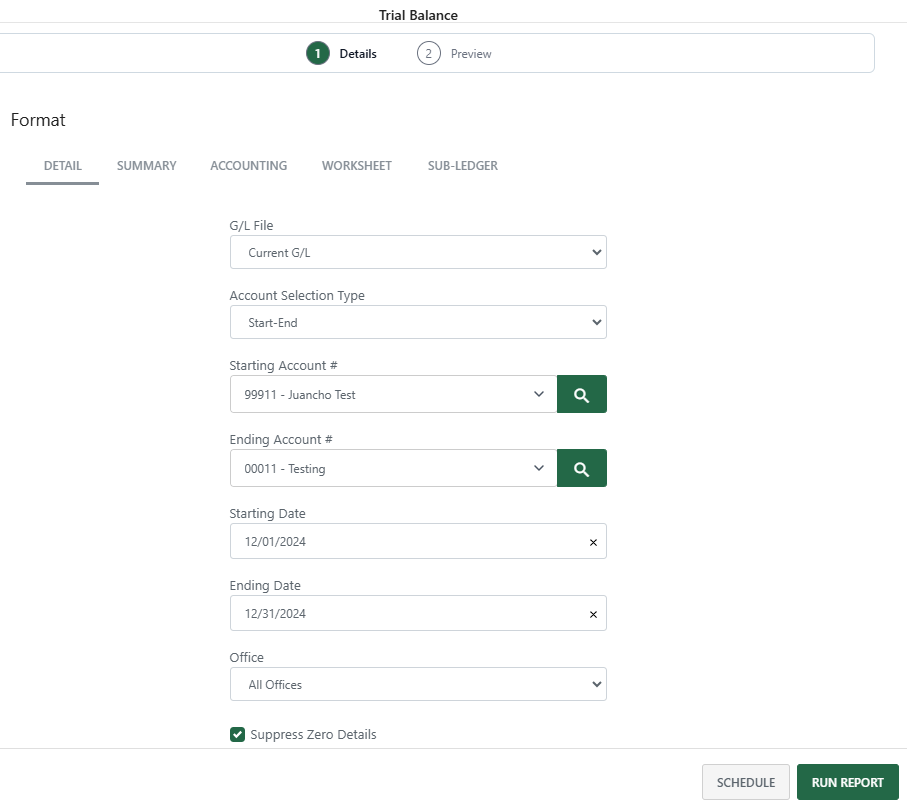Open the G/L File dropdown chevron
The image size is (907, 808).
[595, 252]
